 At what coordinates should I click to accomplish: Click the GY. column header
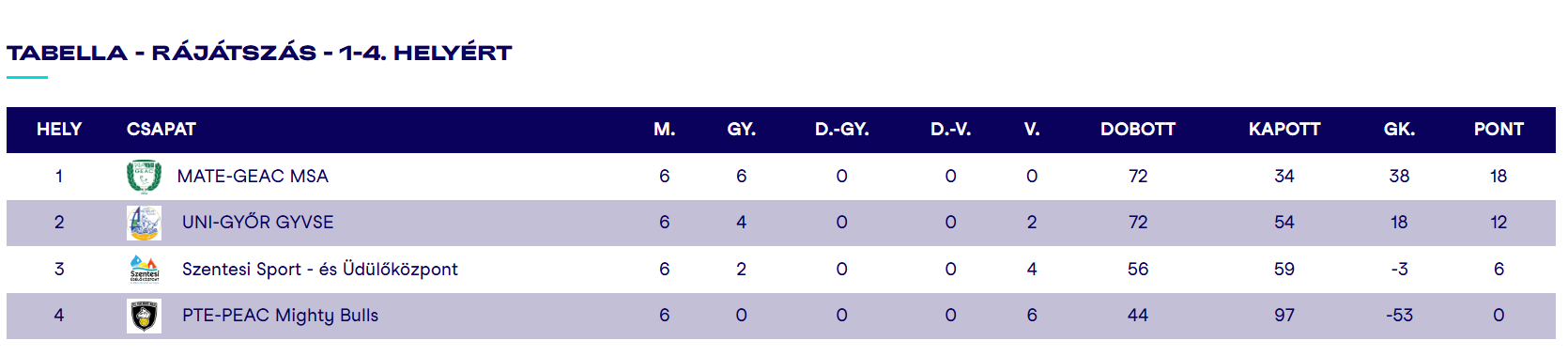click(x=741, y=130)
